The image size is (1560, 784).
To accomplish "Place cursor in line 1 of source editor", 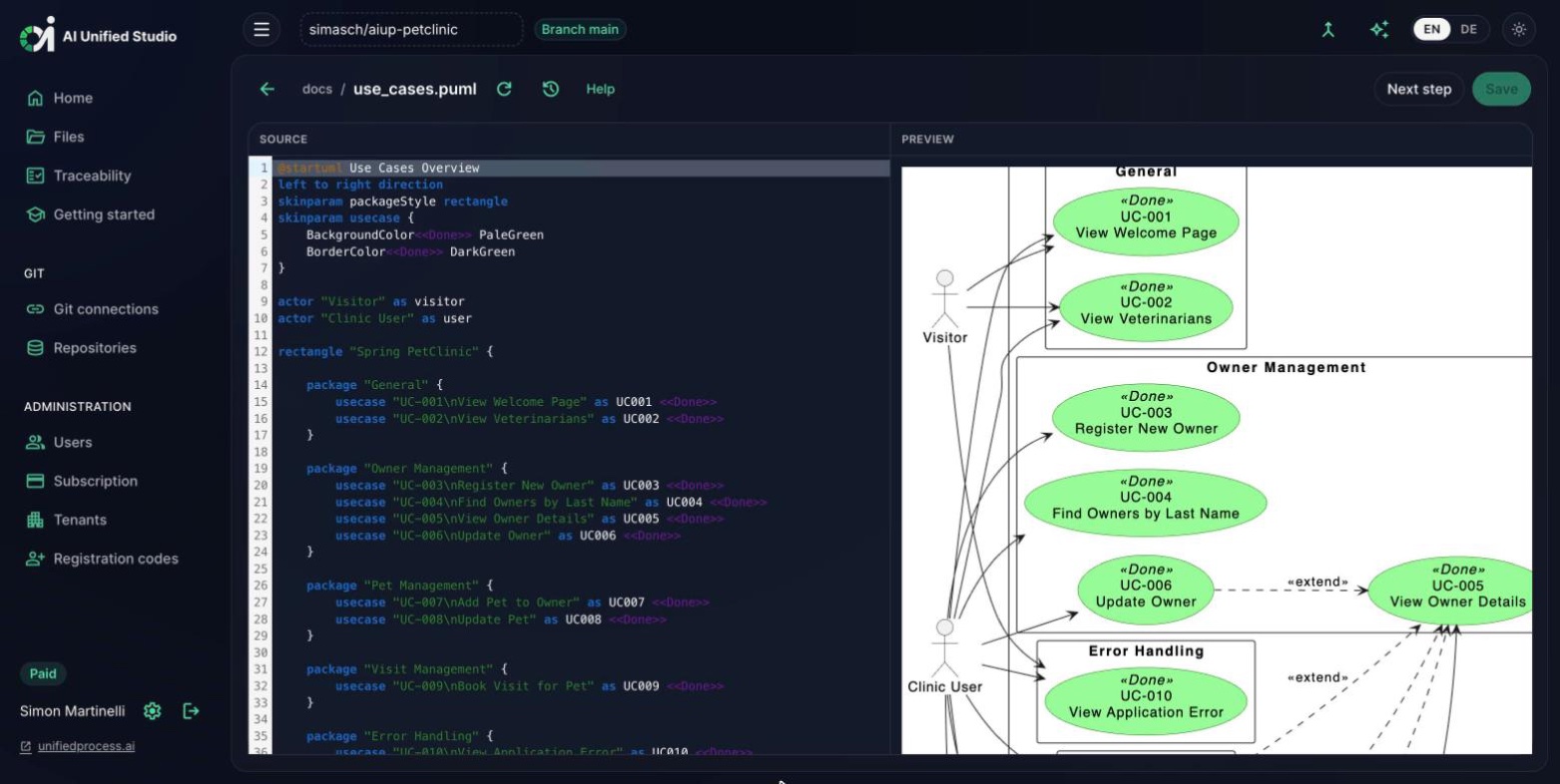I will (x=581, y=168).
